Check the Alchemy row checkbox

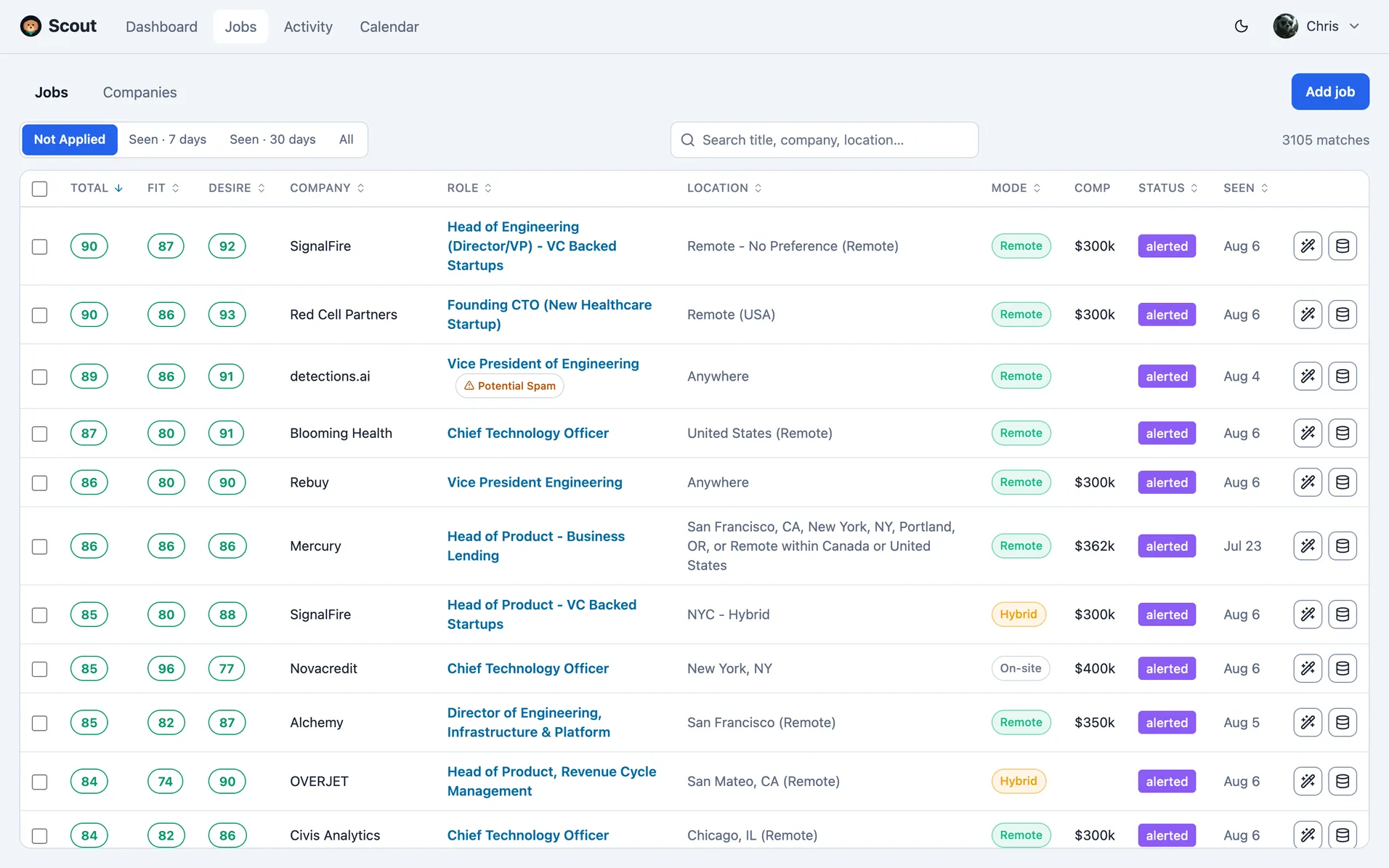pos(40,723)
